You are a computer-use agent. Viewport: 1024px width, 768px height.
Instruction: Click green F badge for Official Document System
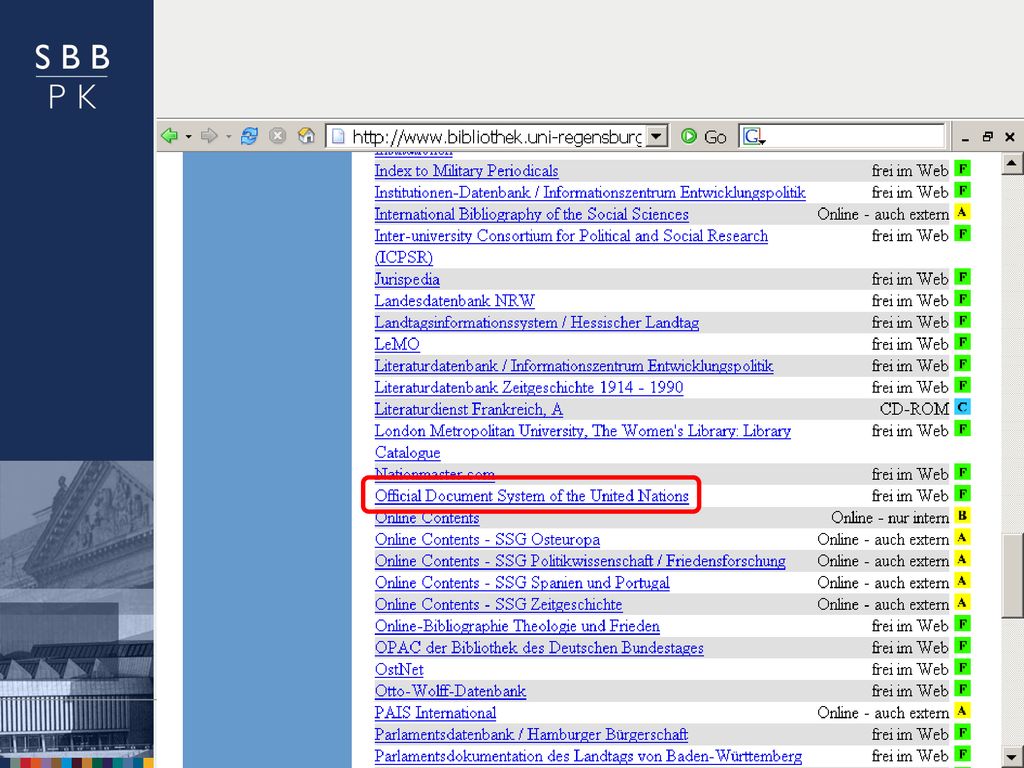click(x=962, y=493)
